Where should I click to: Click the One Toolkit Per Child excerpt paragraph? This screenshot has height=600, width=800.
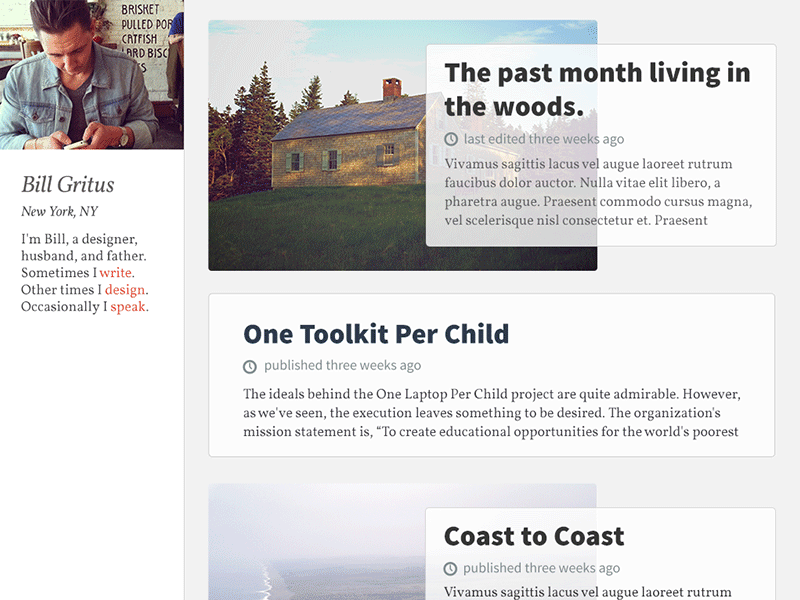tap(492, 413)
